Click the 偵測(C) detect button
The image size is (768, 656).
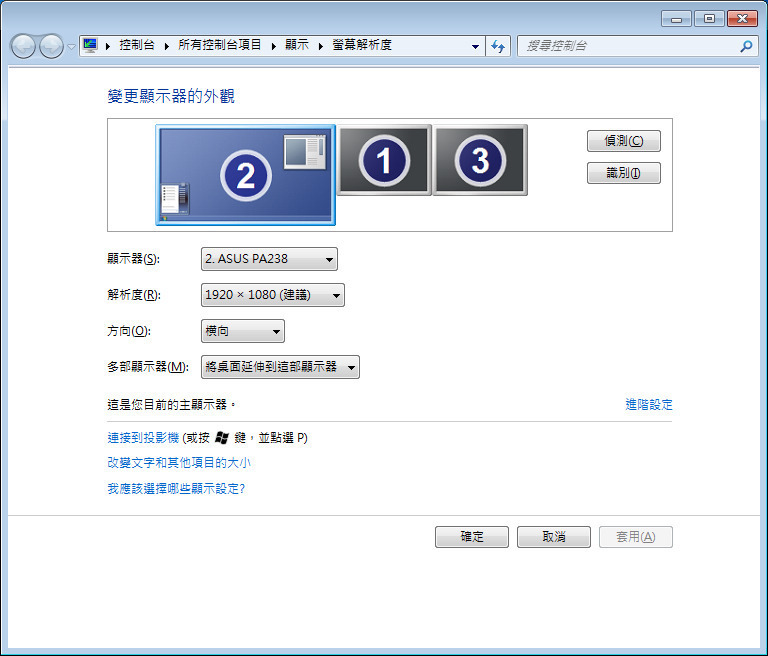coord(624,141)
